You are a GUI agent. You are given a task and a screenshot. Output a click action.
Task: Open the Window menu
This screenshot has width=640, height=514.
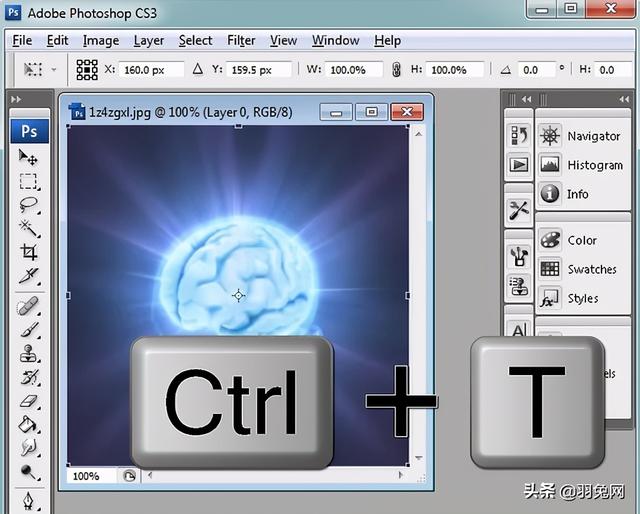coord(336,40)
